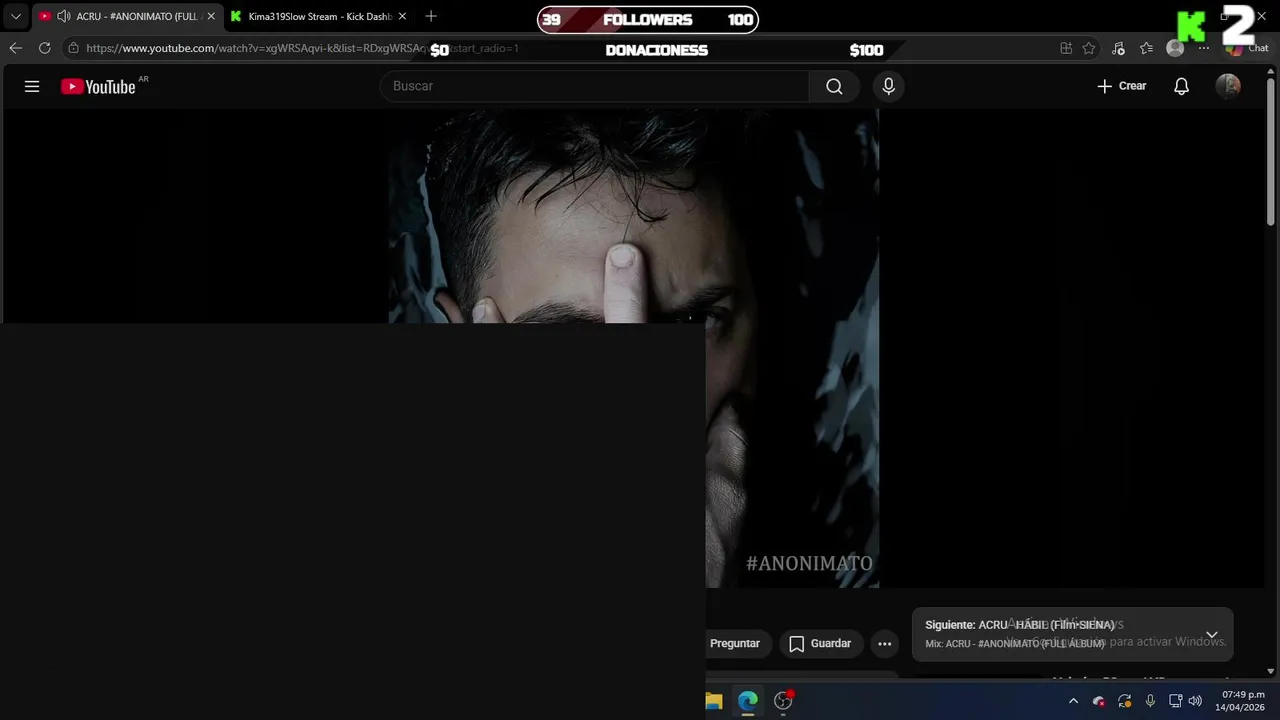Click the Siguiente: ACRU - HÁBIL text
Screen dimensions: 1280x720
pos(1020,625)
